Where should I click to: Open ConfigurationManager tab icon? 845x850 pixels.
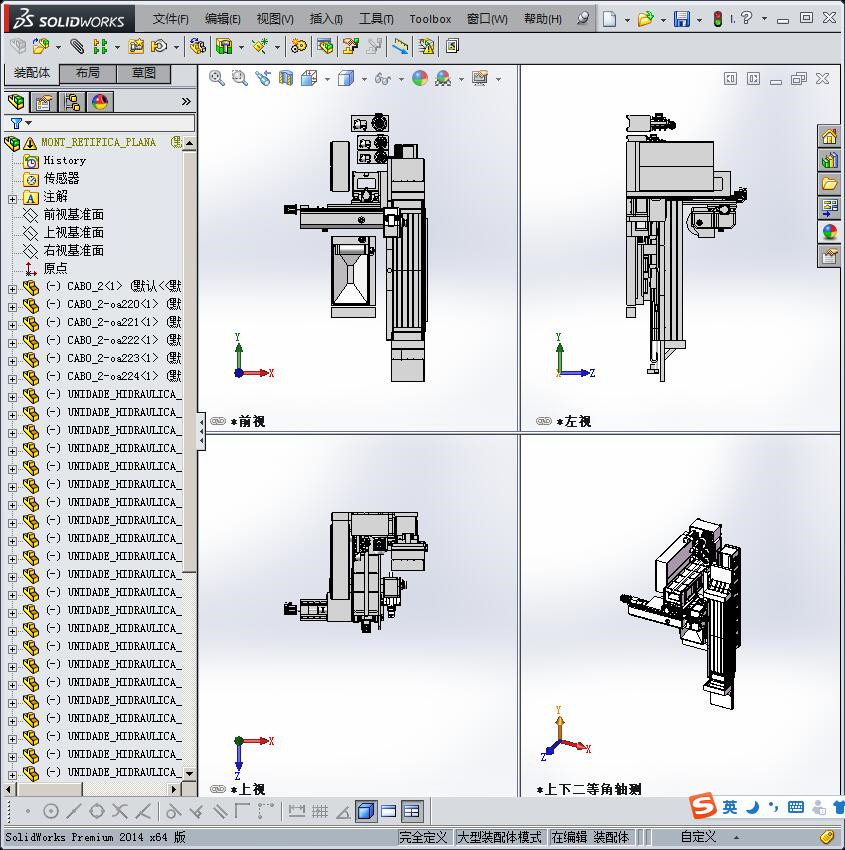pos(72,102)
